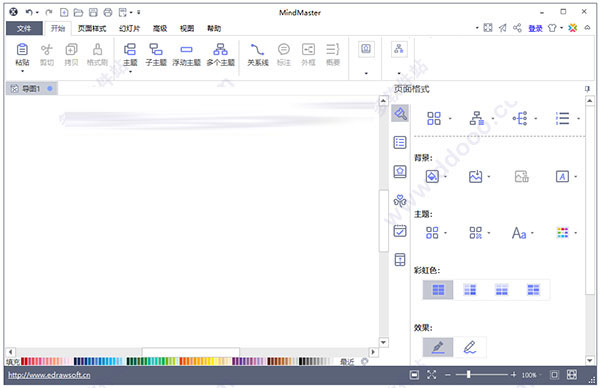Click the Copy (拷贝) icon
The width and height of the screenshot is (600, 388).
(71, 49)
